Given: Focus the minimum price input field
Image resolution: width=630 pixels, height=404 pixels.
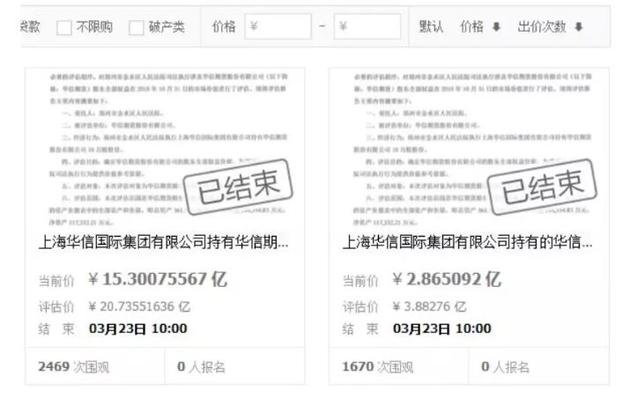Looking at the screenshot, I should (x=278, y=27).
